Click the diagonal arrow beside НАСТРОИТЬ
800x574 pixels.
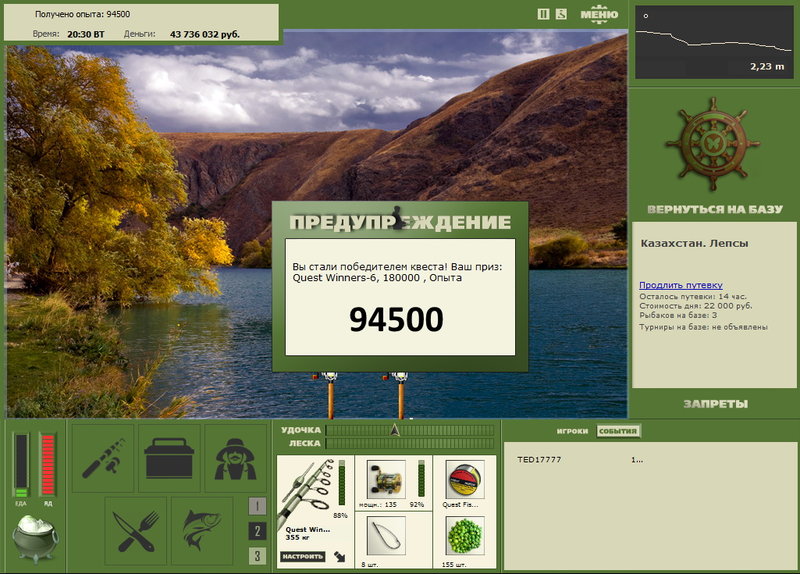click(x=339, y=557)
